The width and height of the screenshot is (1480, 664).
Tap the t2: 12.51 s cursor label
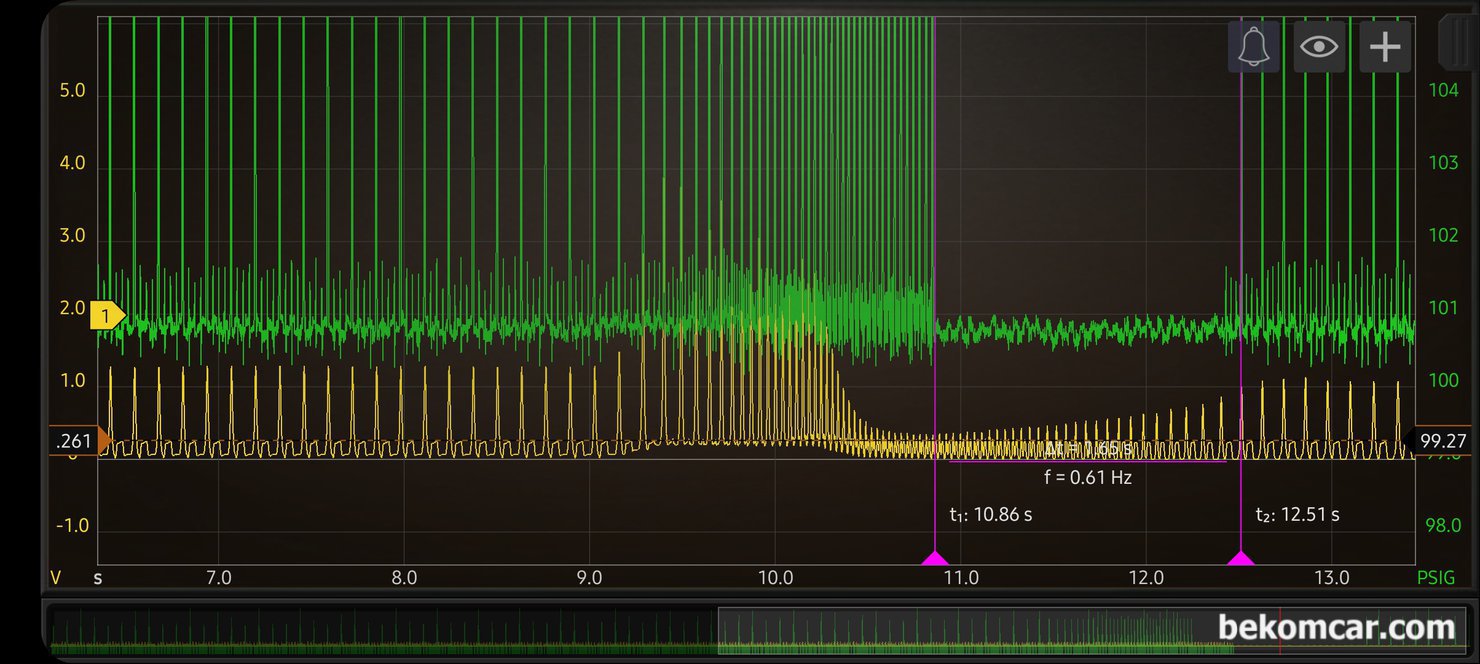[x=1297, y=515]
